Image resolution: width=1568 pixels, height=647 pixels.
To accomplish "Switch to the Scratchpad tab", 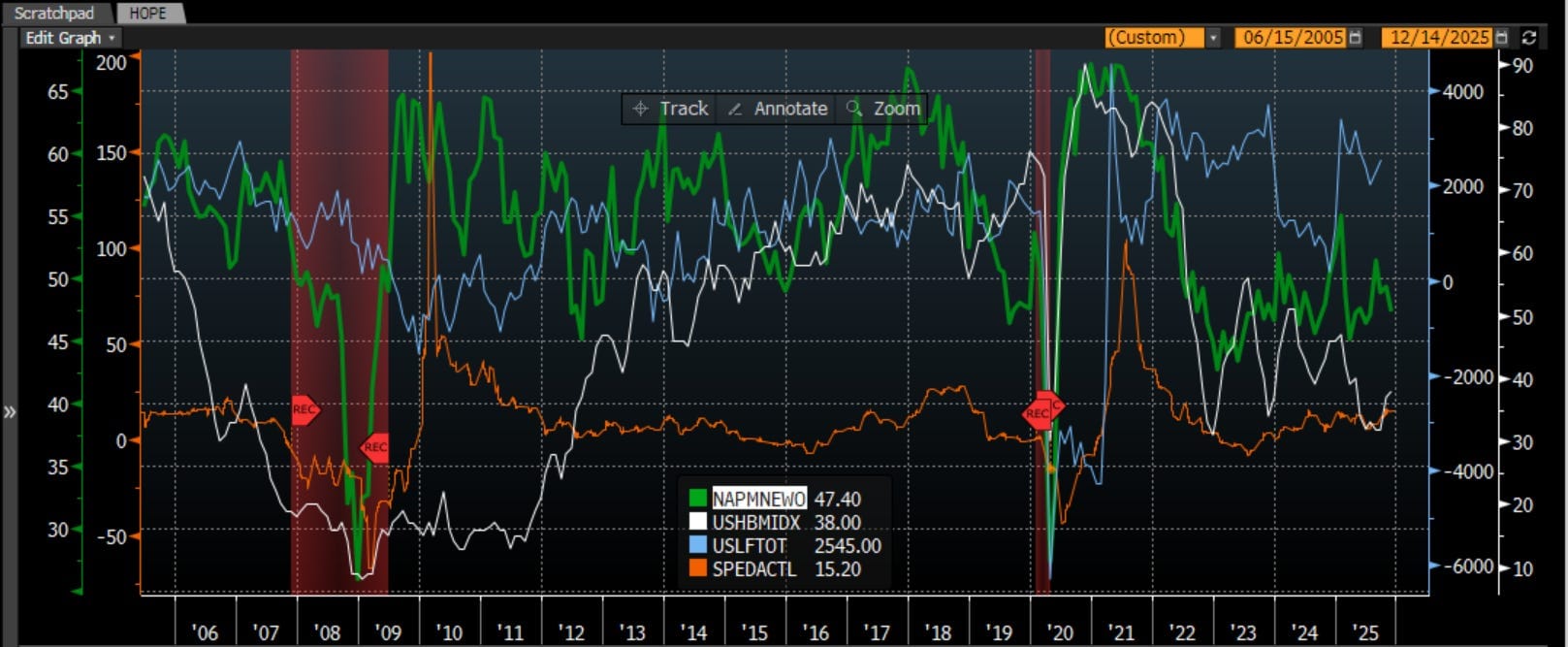I will [x=54, y=13].
